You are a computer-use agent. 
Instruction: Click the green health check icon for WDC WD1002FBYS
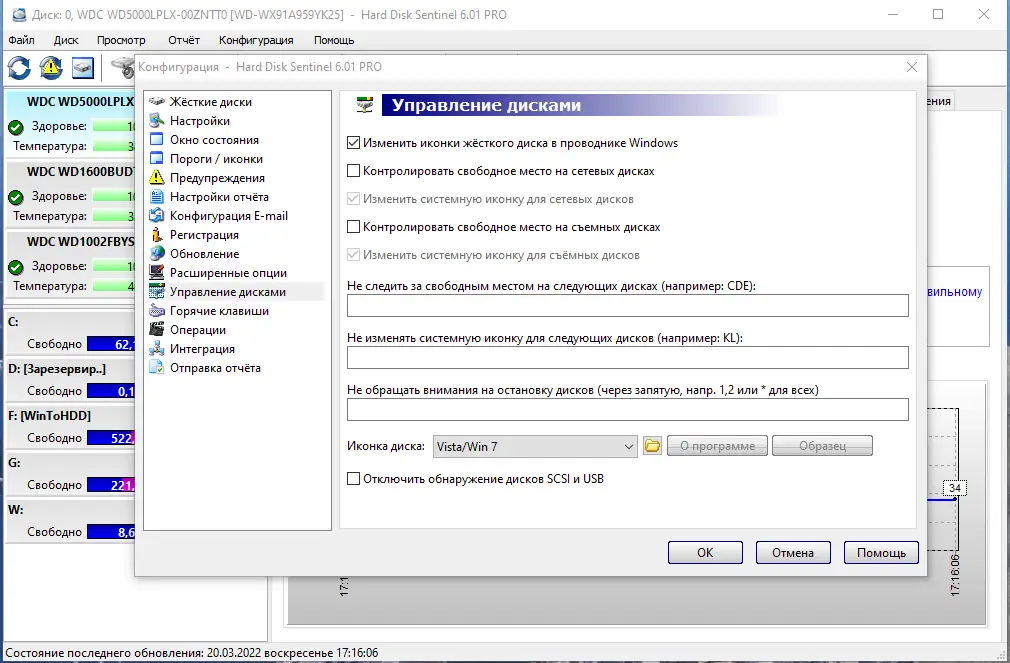(x=16, y=267)
